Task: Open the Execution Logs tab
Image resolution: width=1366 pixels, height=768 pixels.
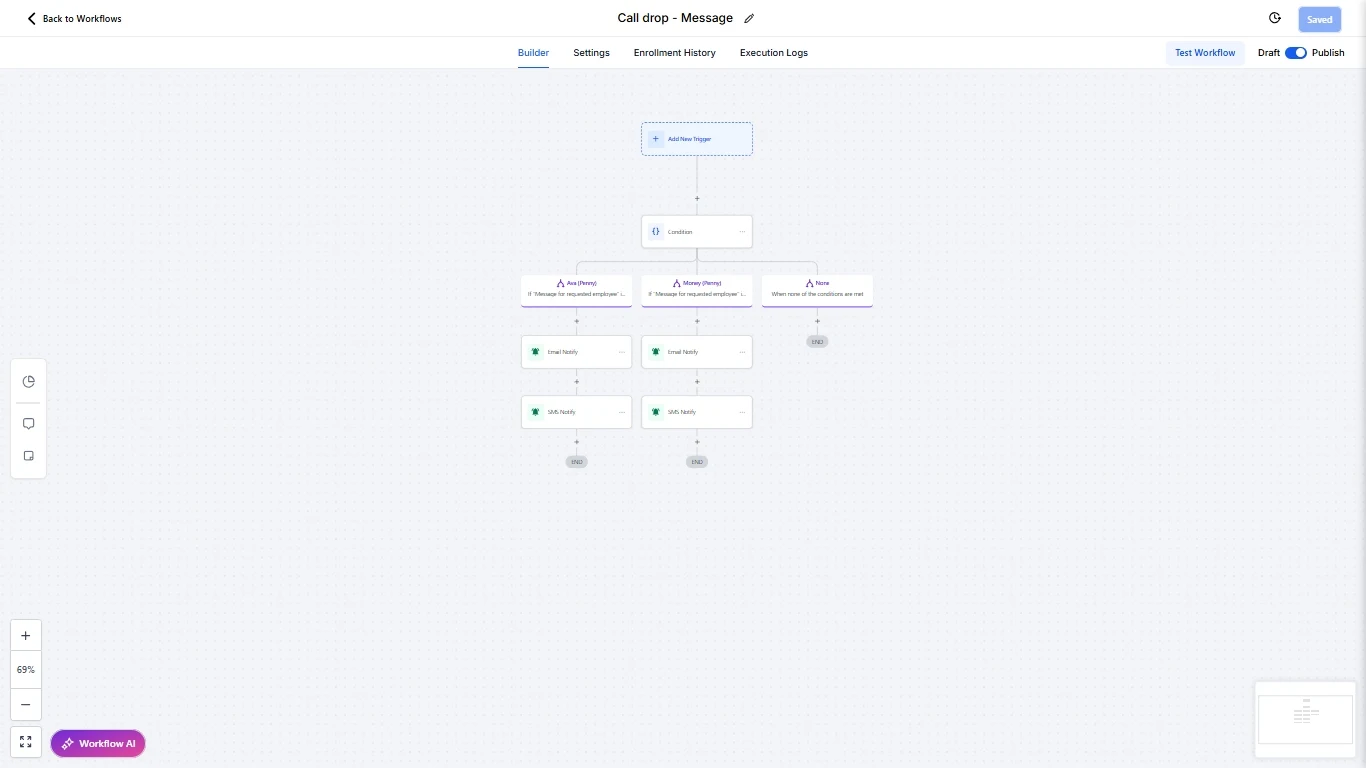Action: pyautogui.click(x=774, y=53)
